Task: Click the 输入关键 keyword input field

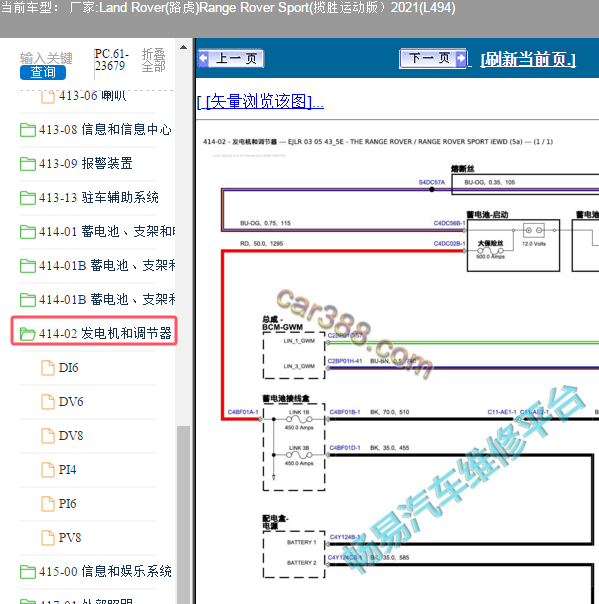Action: 46,58
